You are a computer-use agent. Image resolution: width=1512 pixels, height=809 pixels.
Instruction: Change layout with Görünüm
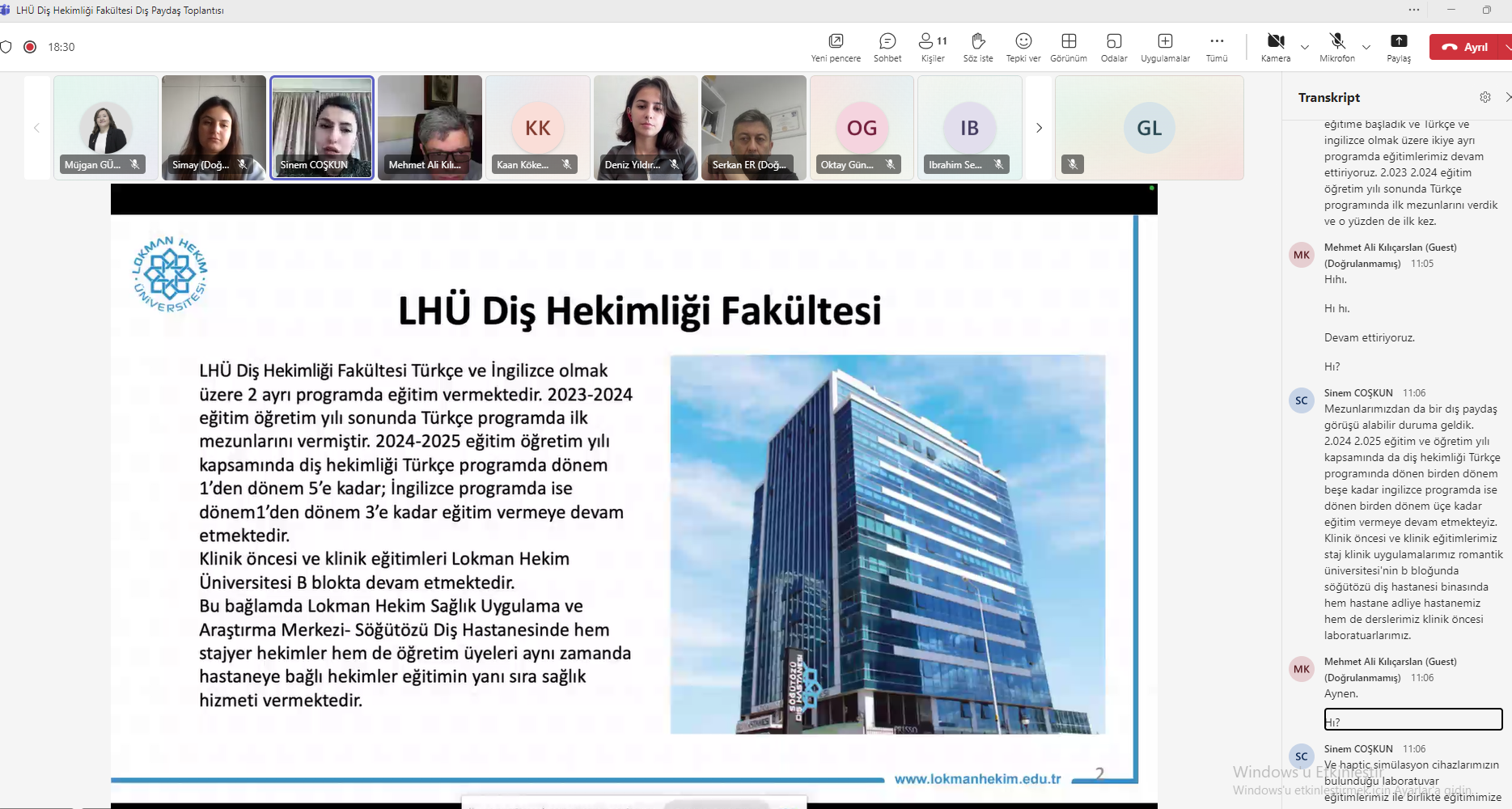click(x=1069, y=47)
